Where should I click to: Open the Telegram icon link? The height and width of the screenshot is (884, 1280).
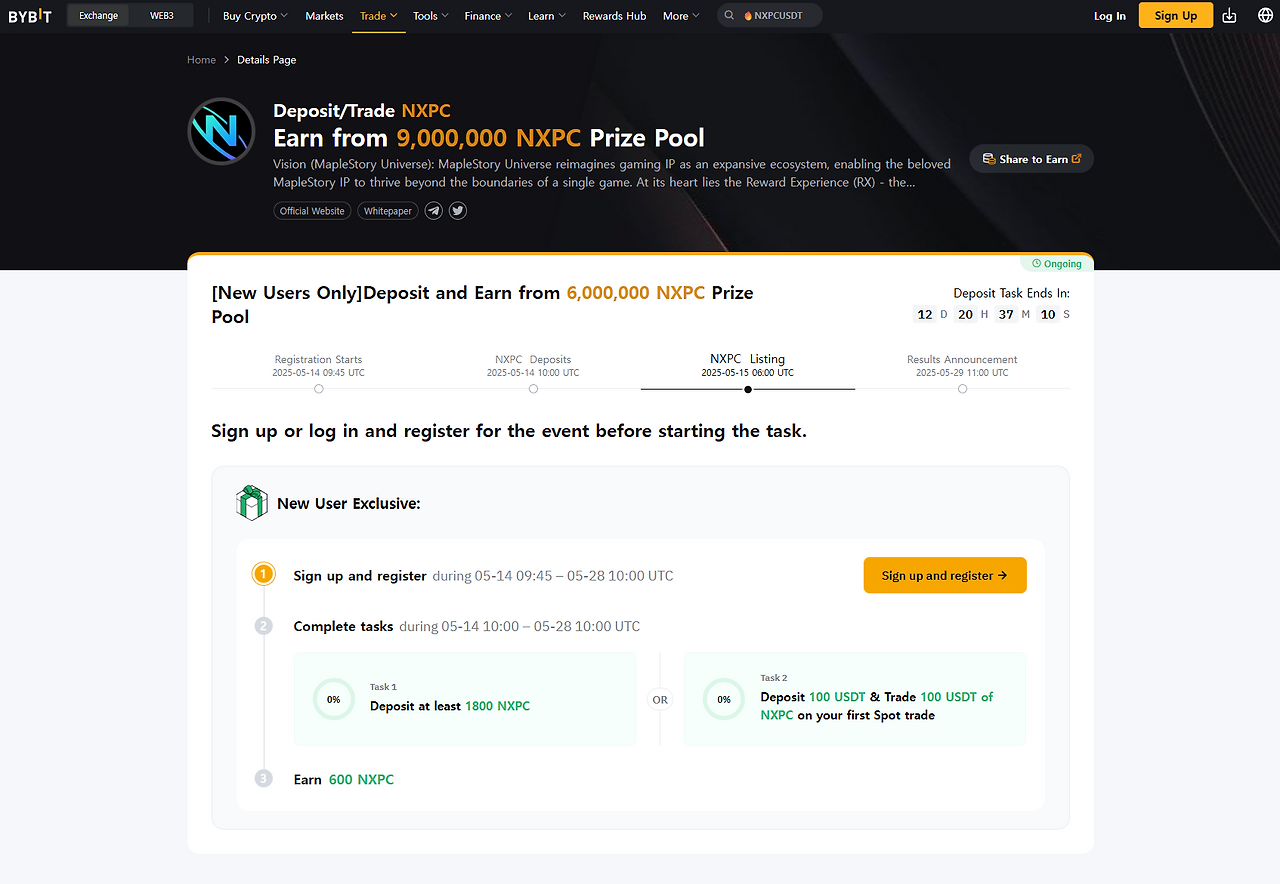pos(433,211)
